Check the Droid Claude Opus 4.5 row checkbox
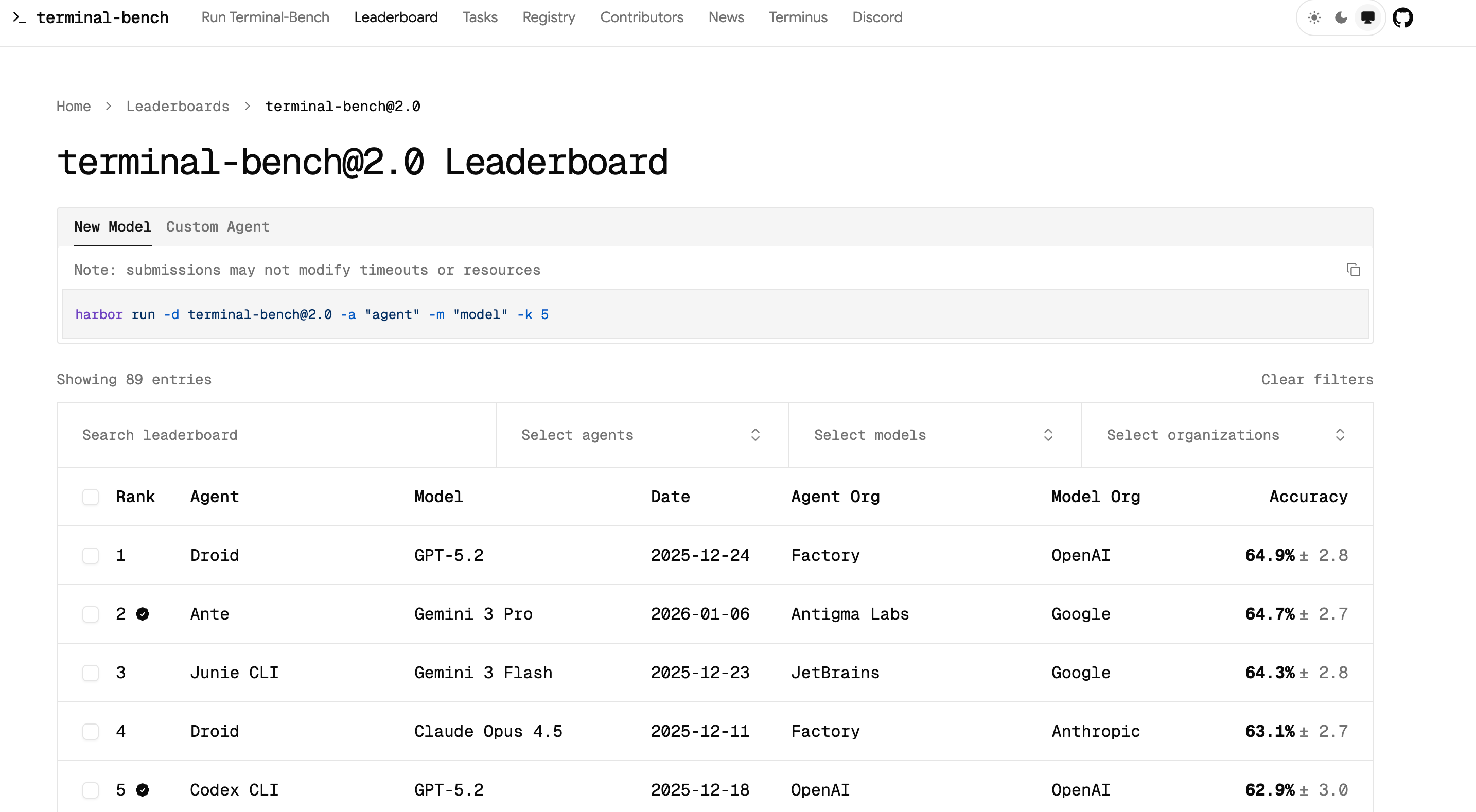The height and width of the screenshot is (812, 1476). 91,731
